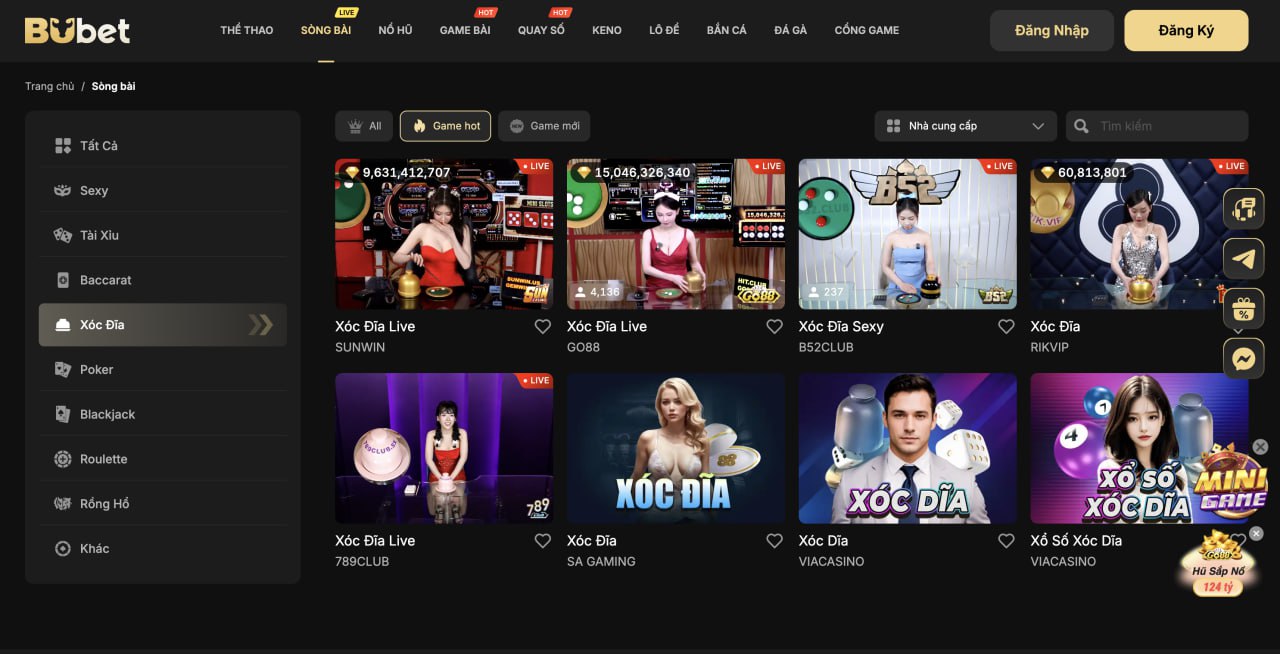Open the live support chat icon
Viewport: 1280px width, 654px height.
[x=1243, y=209]
